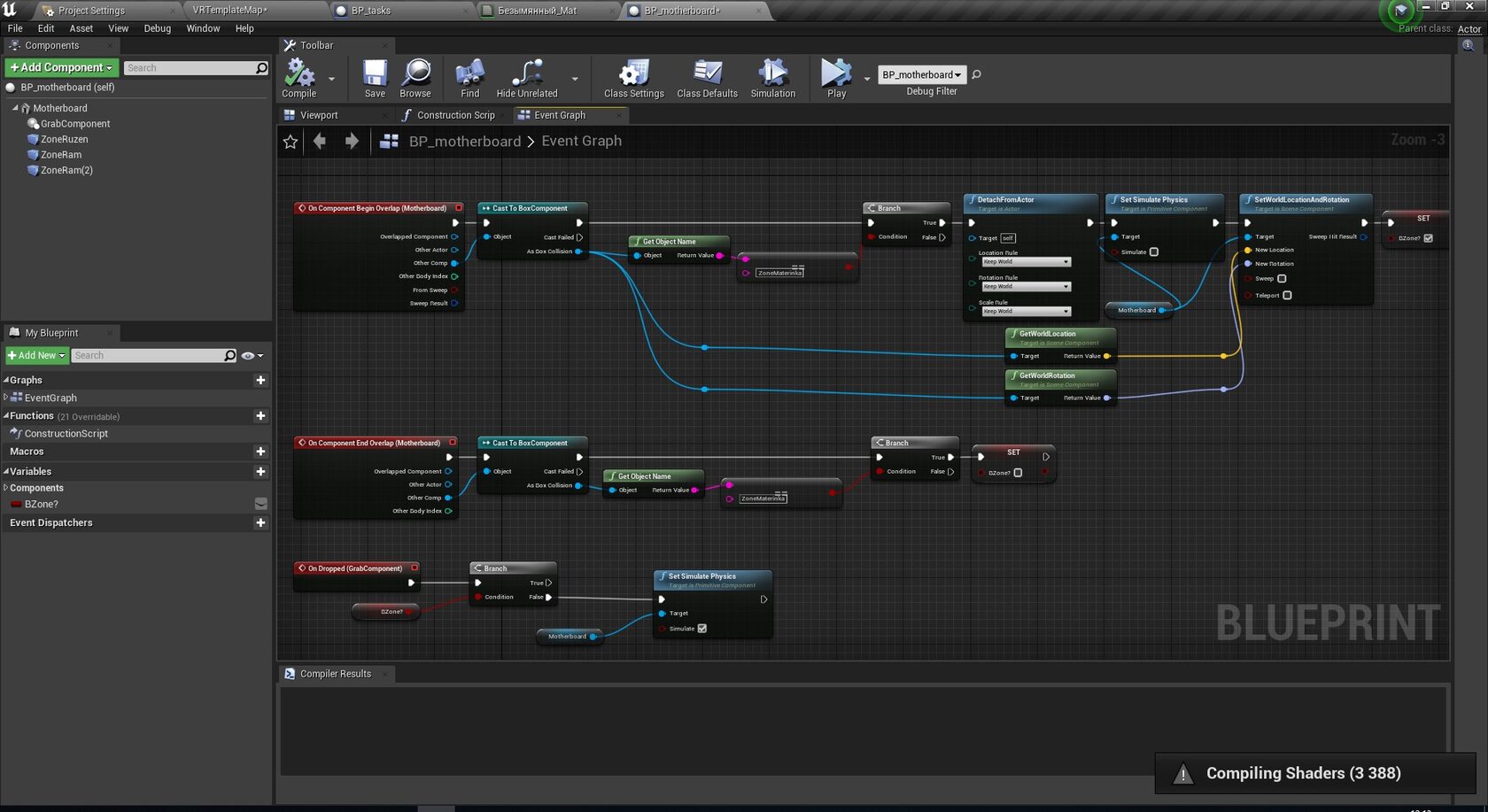
Task: Click the My Blueprint search magnifier icon
Action: point(230,355)
